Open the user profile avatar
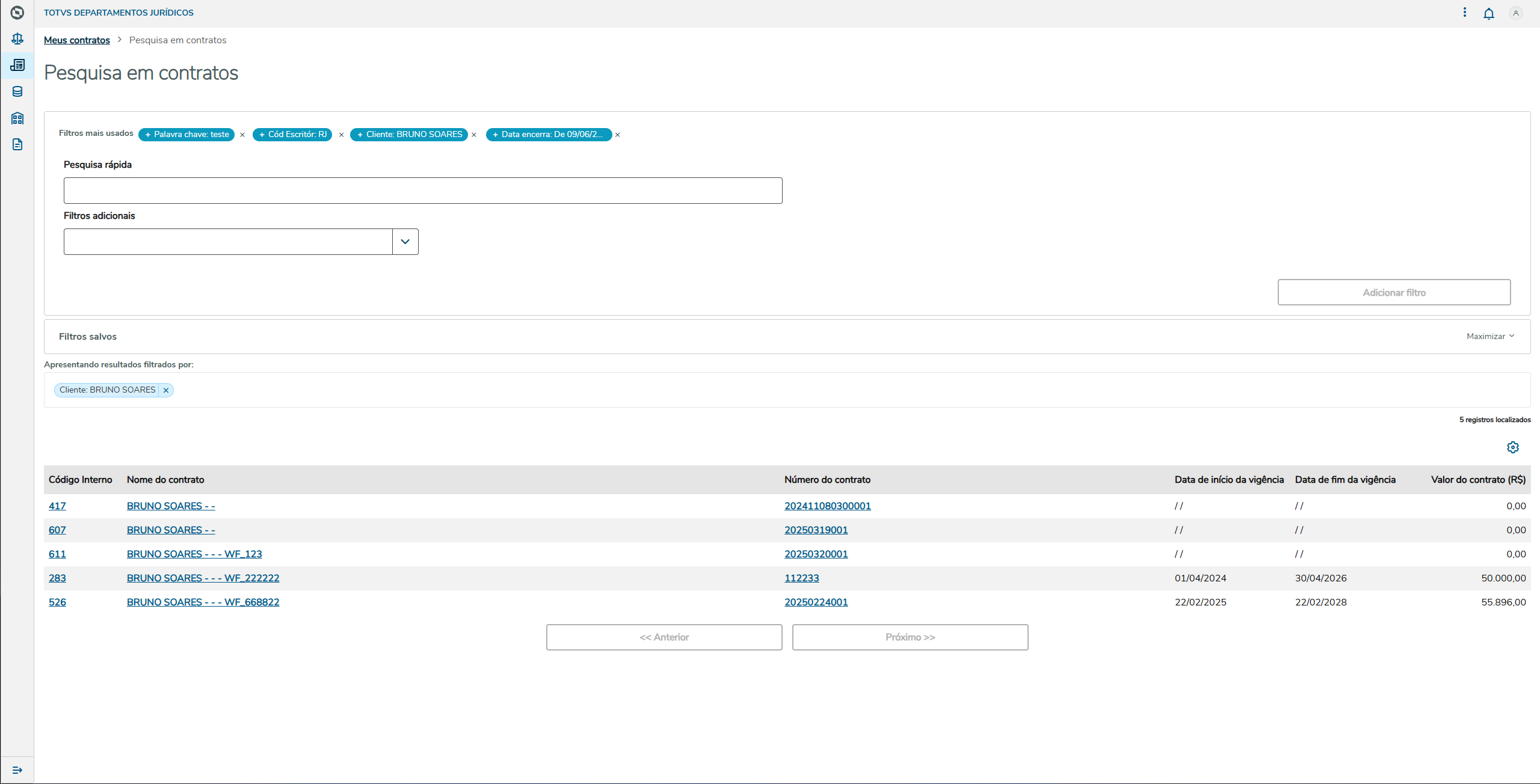Screen dimensions: 1540x784 (x=1516, y=13)
